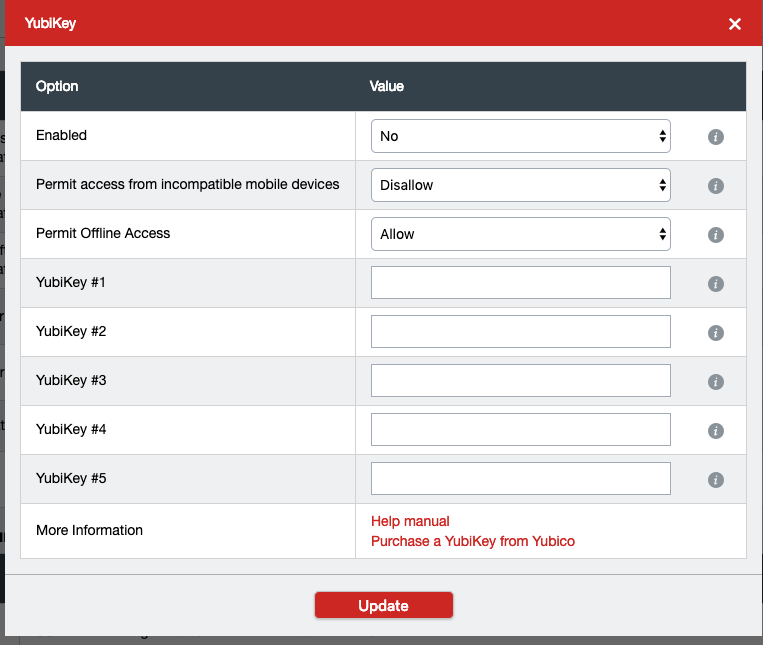Focus the YubiKey #2 input field
The width and height of the screenshot is (763, 645).
click(x=521, y=332)
